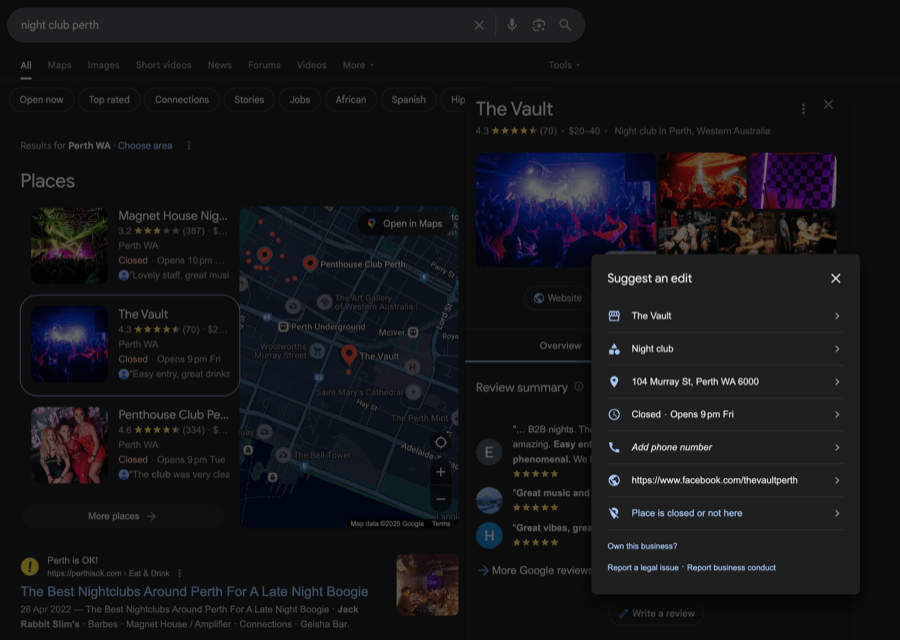This screenshot has width=900, height=640.
Task: Click the Choose area link
Action: (145, 146)
